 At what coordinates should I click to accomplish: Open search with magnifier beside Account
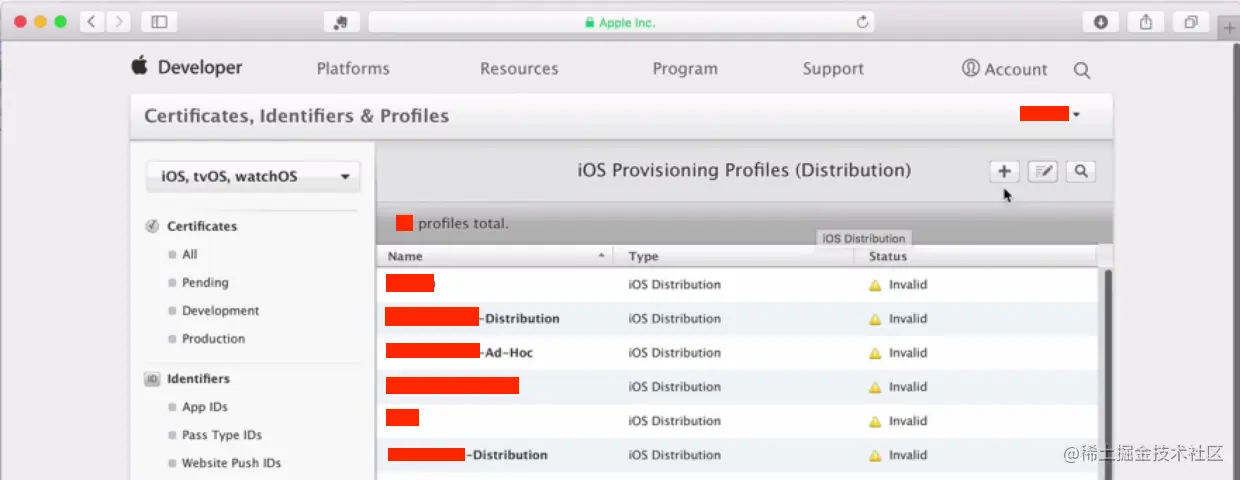coord(1081,70)
